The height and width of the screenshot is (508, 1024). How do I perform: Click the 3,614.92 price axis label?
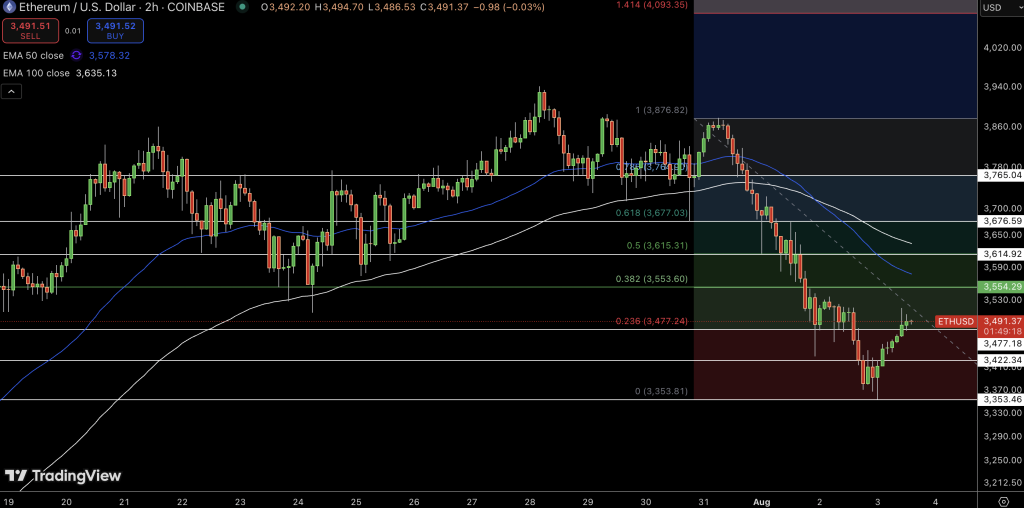(1001, 254)
